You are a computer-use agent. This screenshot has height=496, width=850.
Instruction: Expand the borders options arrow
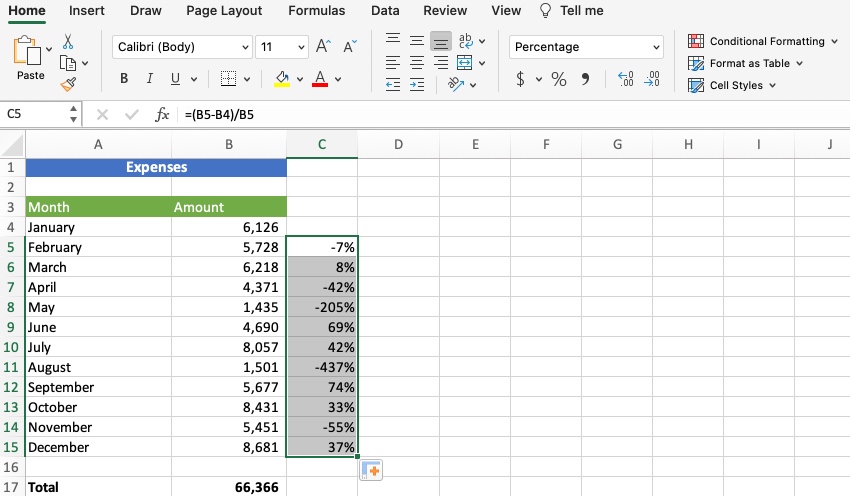[x=247, y=80]
